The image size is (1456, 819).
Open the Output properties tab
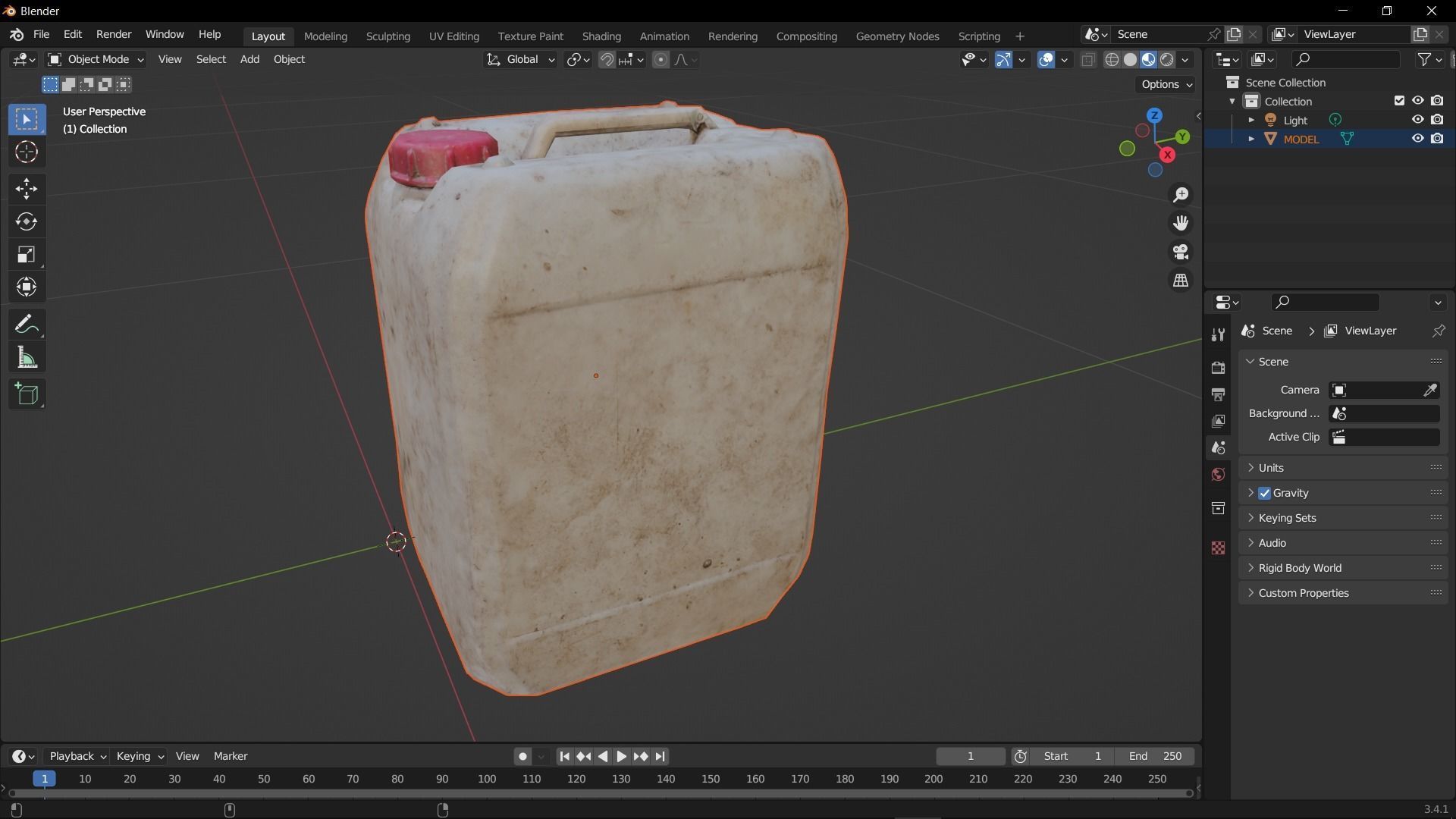pos(1218,394)
